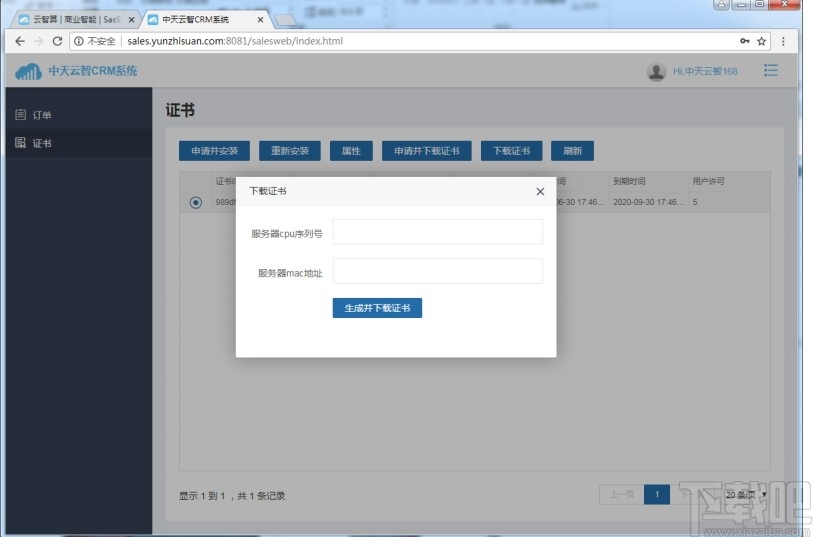This screenshot has height=537, width=814.
Task: Click the saved password key icon
Action: pos(744,41)
